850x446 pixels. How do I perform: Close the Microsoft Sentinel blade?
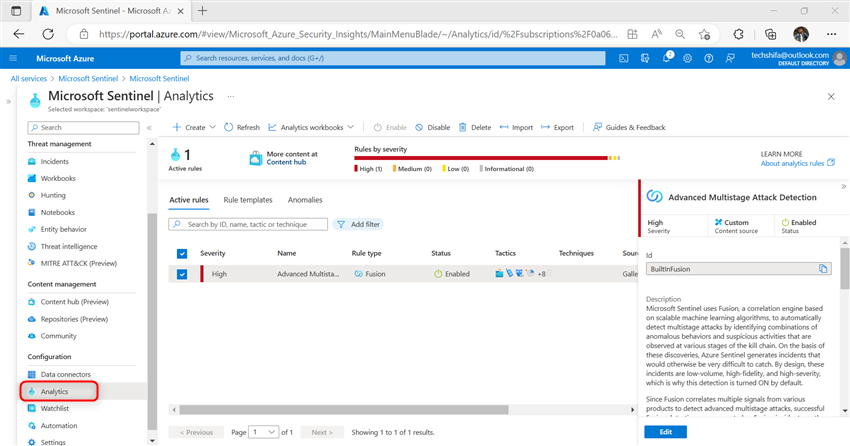coord(831,96)
